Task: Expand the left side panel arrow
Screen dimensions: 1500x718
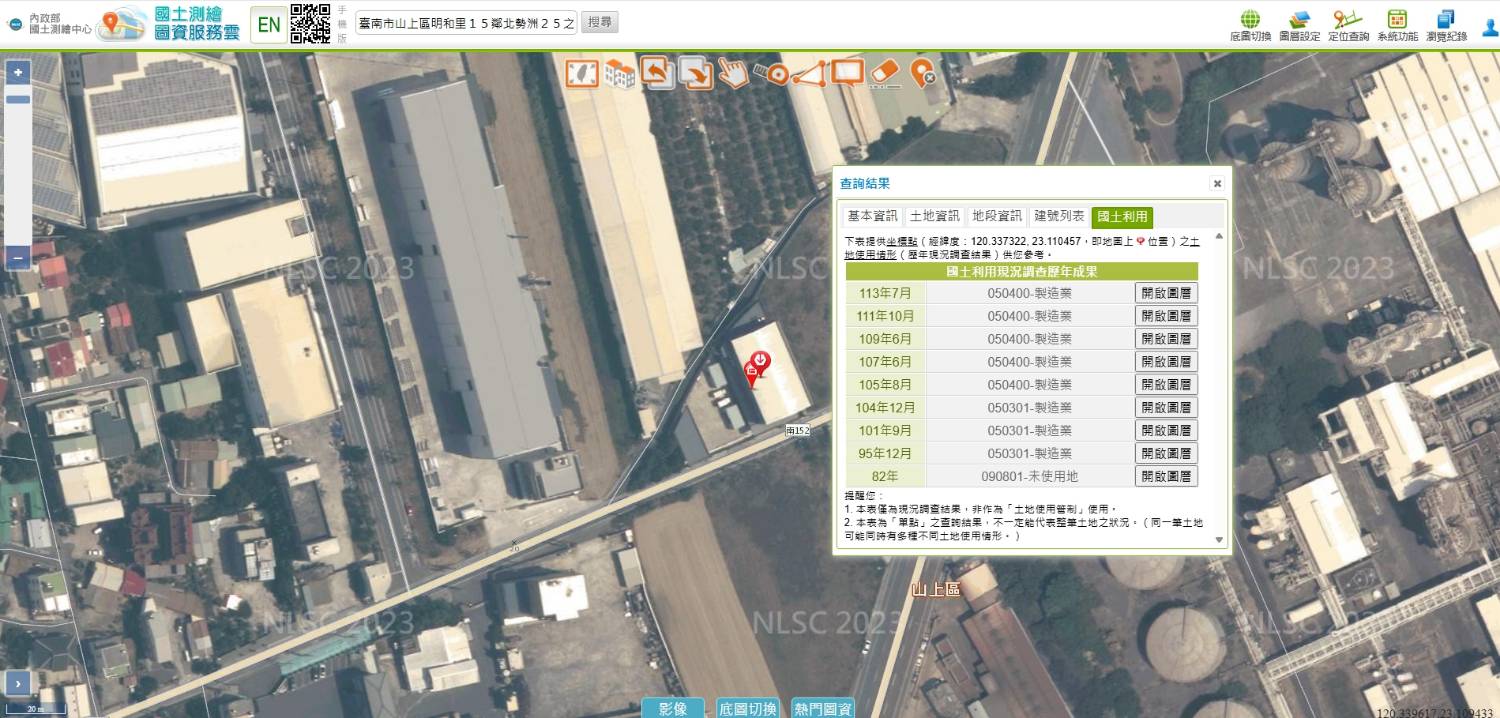Action: click(17, 683)
